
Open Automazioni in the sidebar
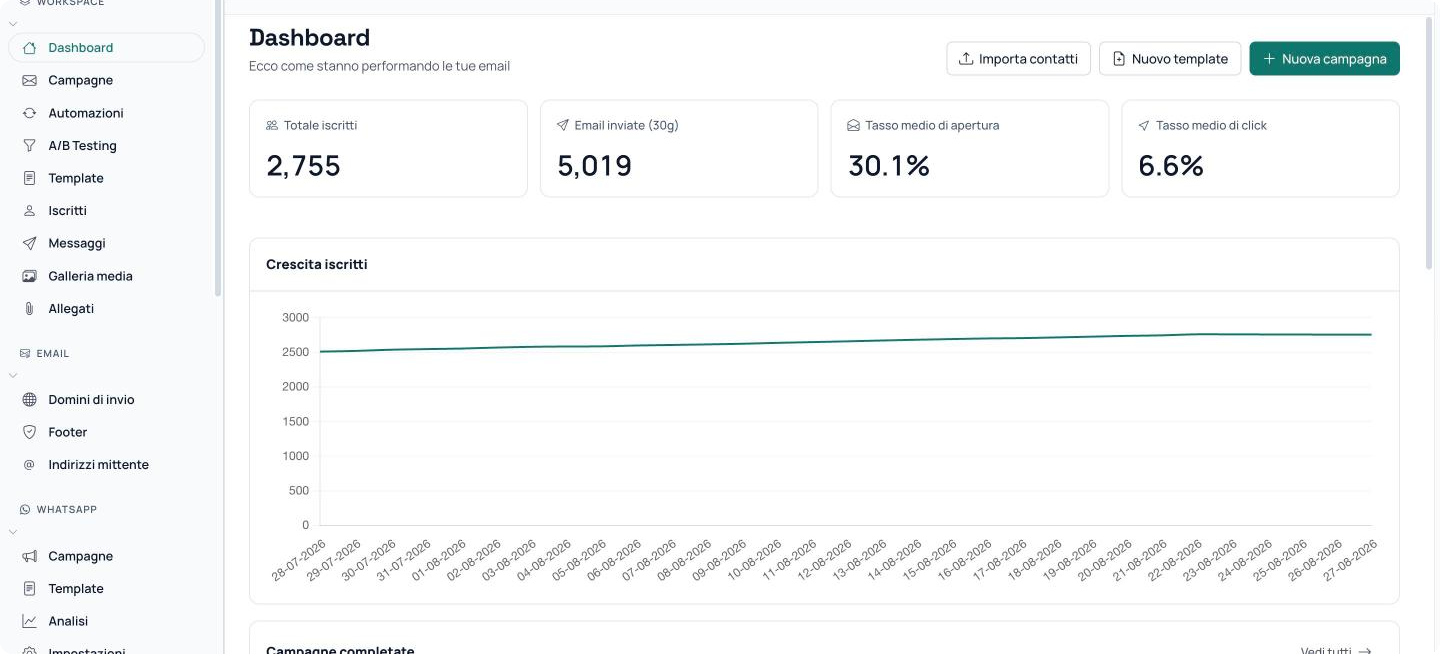[106, 113]
